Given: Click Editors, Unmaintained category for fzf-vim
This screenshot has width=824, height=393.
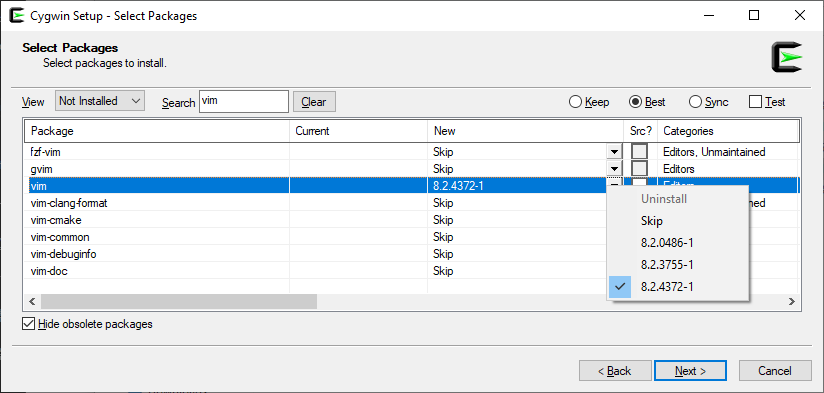Looking at the screenshot, I should coord(714,152).
